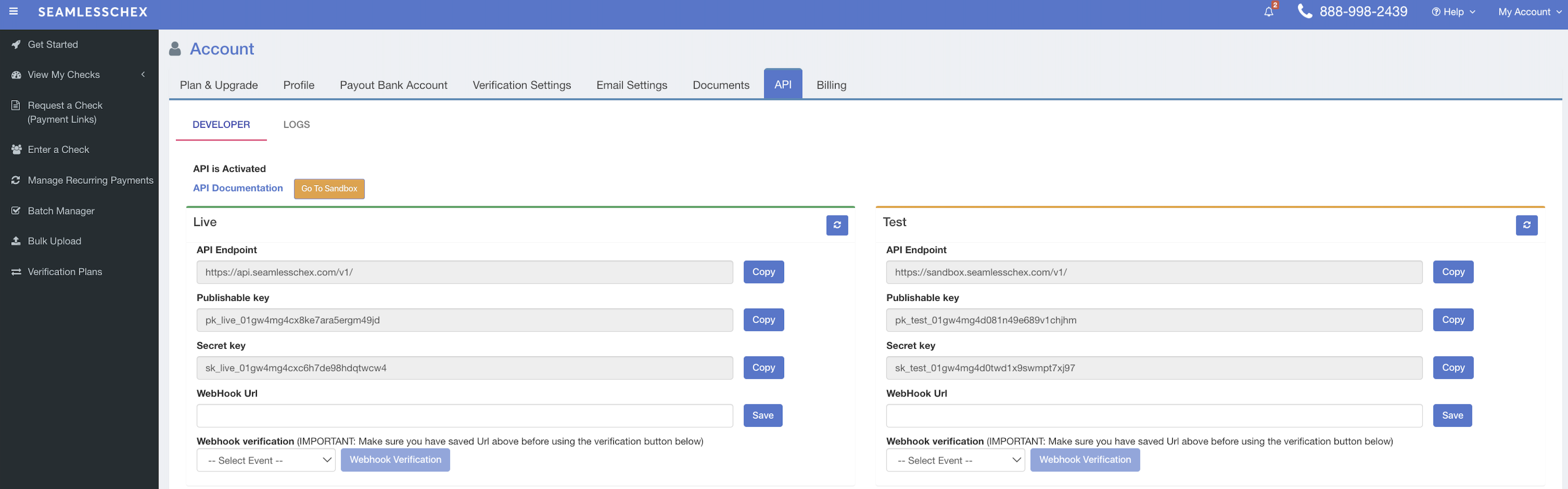Expand the View My Checks submenu chevron
The width and height of the screenshot is (1568, 489).
(143, 75)
